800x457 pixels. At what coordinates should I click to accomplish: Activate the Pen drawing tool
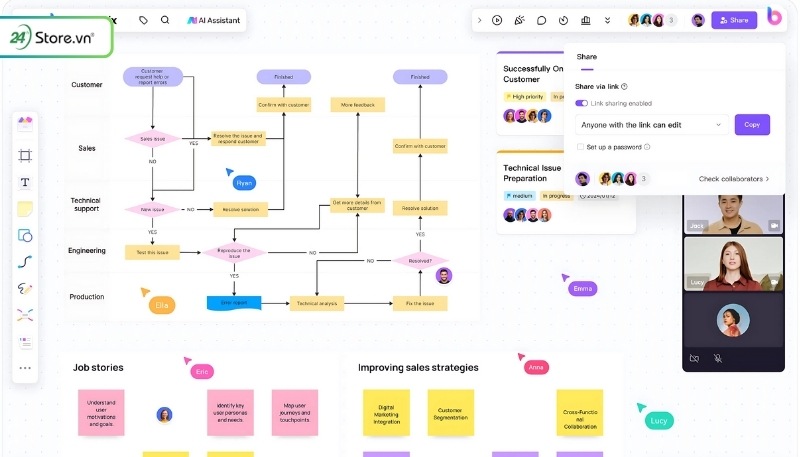(x=25, y=288)
